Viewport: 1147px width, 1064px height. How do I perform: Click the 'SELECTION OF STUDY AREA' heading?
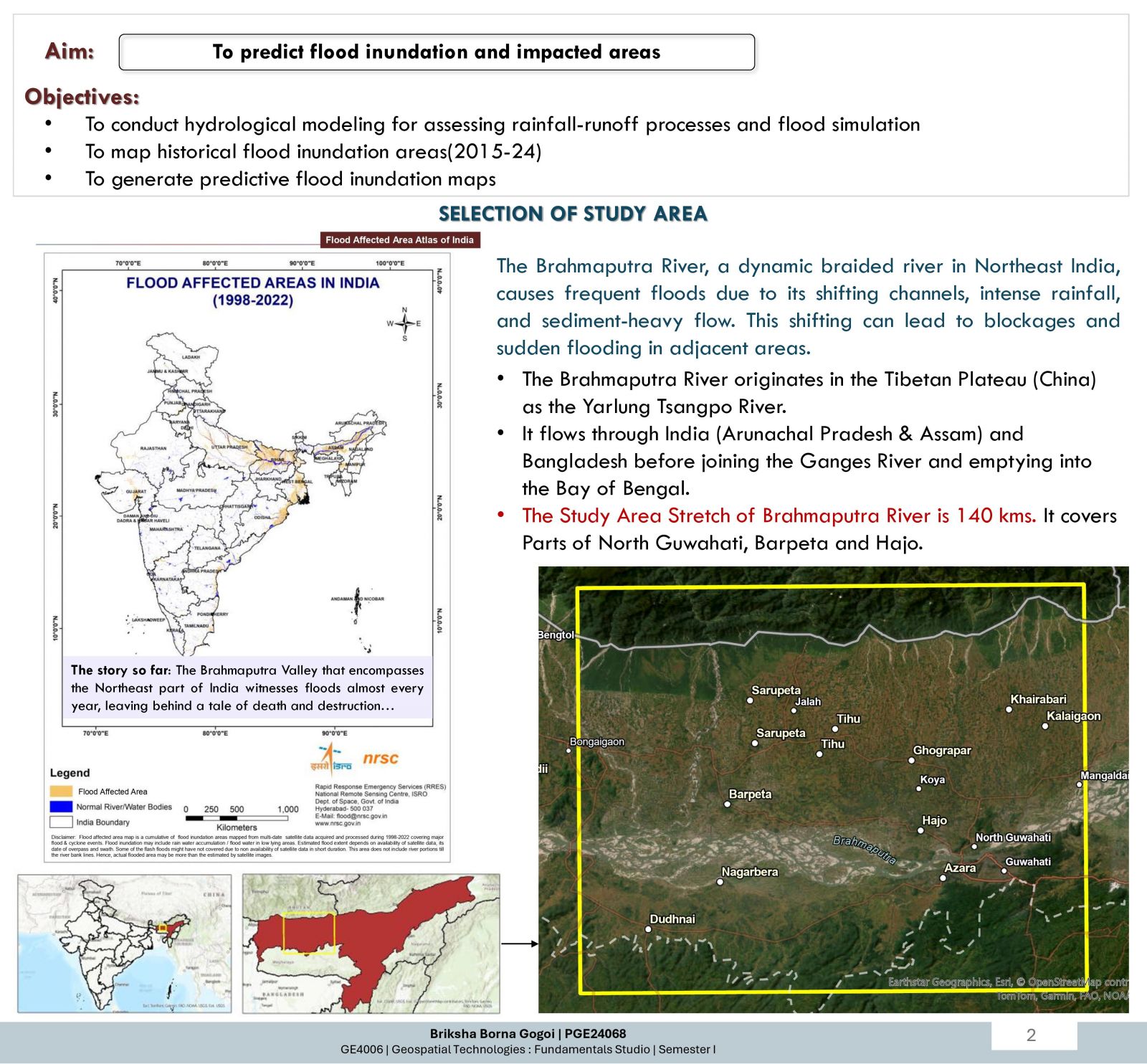tap(573, 214)
